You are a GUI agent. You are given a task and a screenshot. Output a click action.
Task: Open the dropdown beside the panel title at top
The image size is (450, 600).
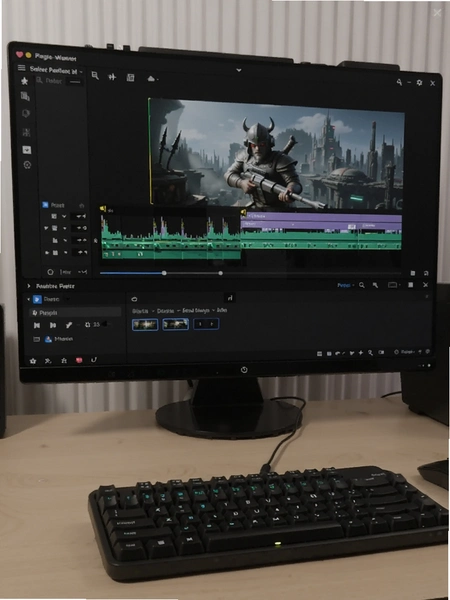(81, 72)
